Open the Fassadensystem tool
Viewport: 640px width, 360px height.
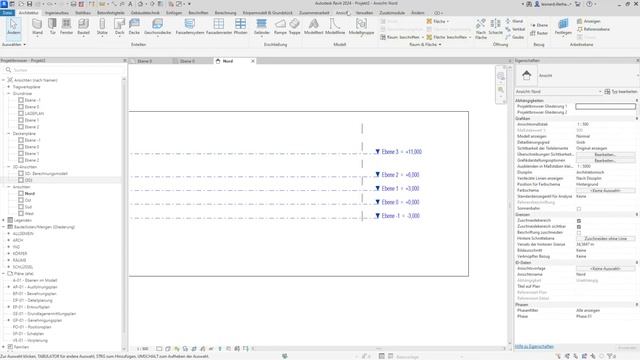pos(189,27)
